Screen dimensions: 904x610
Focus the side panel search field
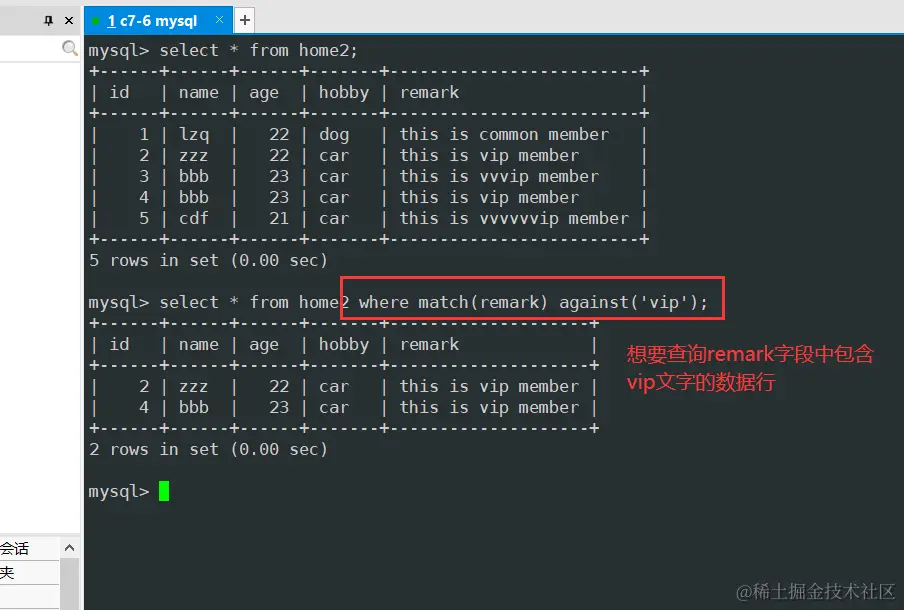pyautogui.click(x=30, y=48)
